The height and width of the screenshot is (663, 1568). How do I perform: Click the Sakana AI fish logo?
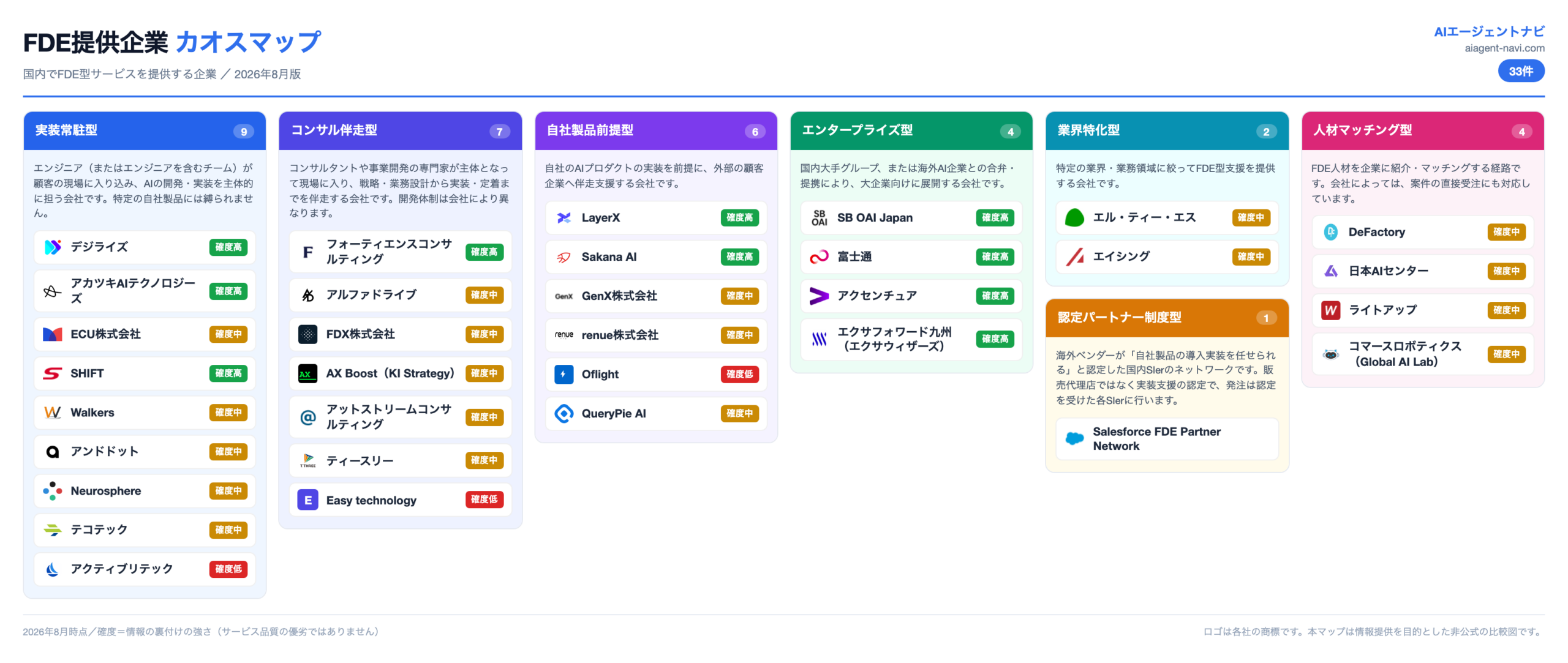[564, 257]
